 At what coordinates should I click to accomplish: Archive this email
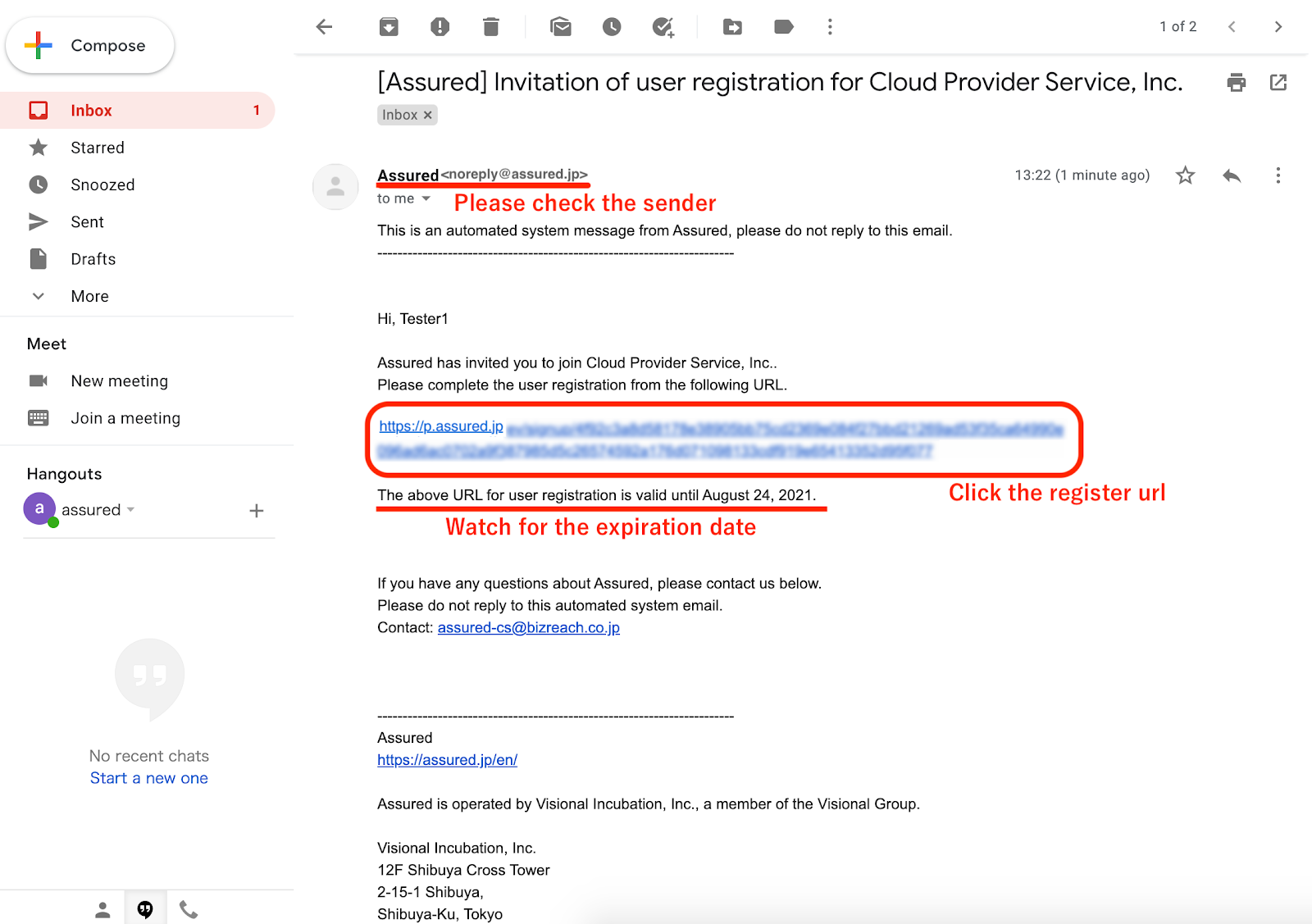pos(389,27)
